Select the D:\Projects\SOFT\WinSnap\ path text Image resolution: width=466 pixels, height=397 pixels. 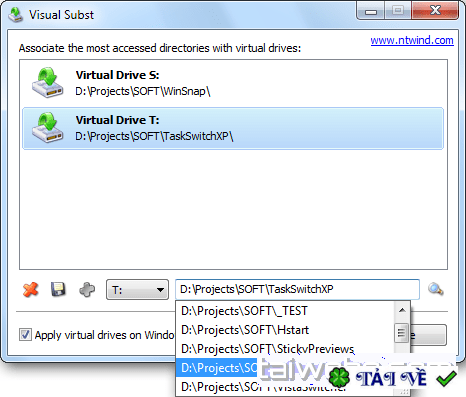click(x=143, y=91)
